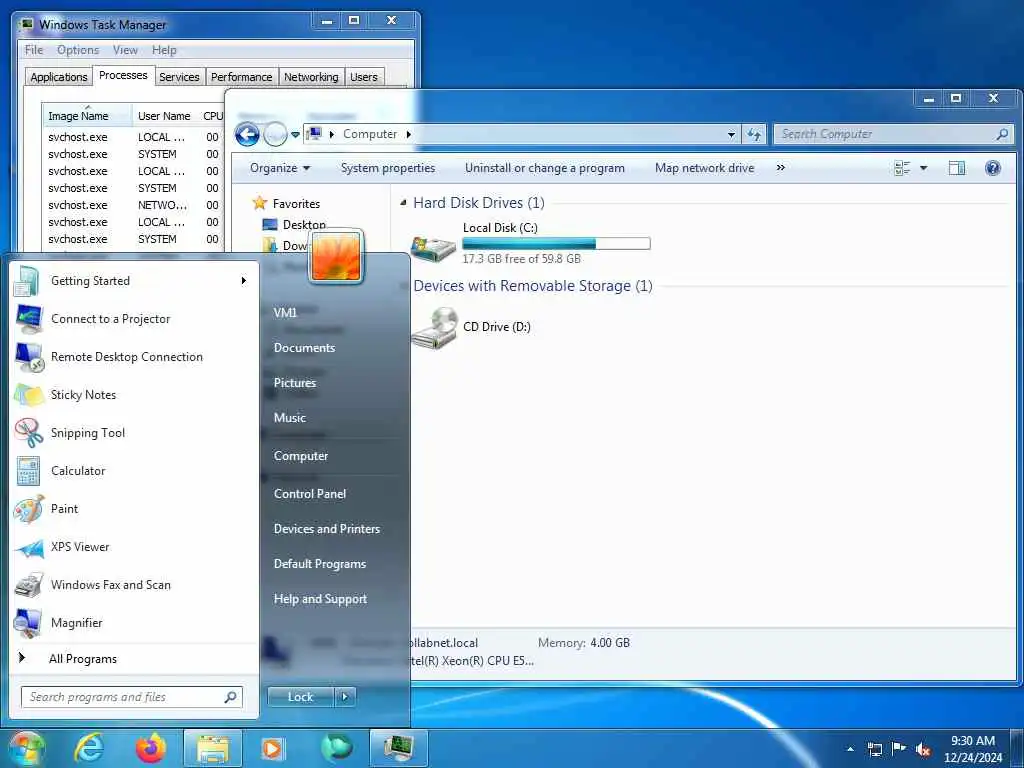Open Explorer help icon

click(993, 168)
